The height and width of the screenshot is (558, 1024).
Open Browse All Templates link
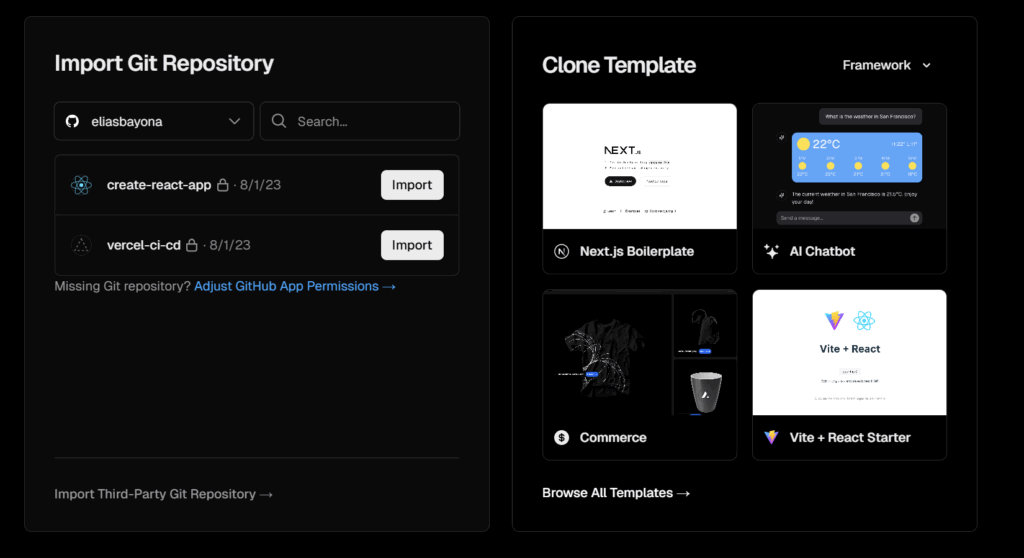[x=616, y=493]
